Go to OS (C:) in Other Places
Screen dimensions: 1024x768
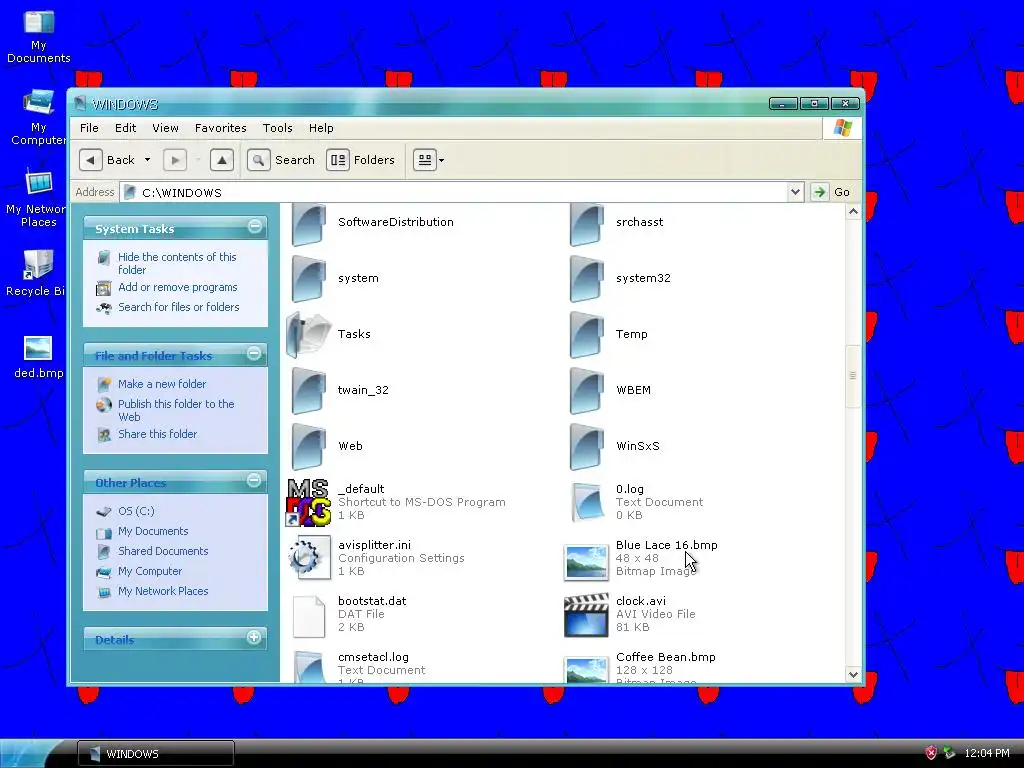click(136, 511)
